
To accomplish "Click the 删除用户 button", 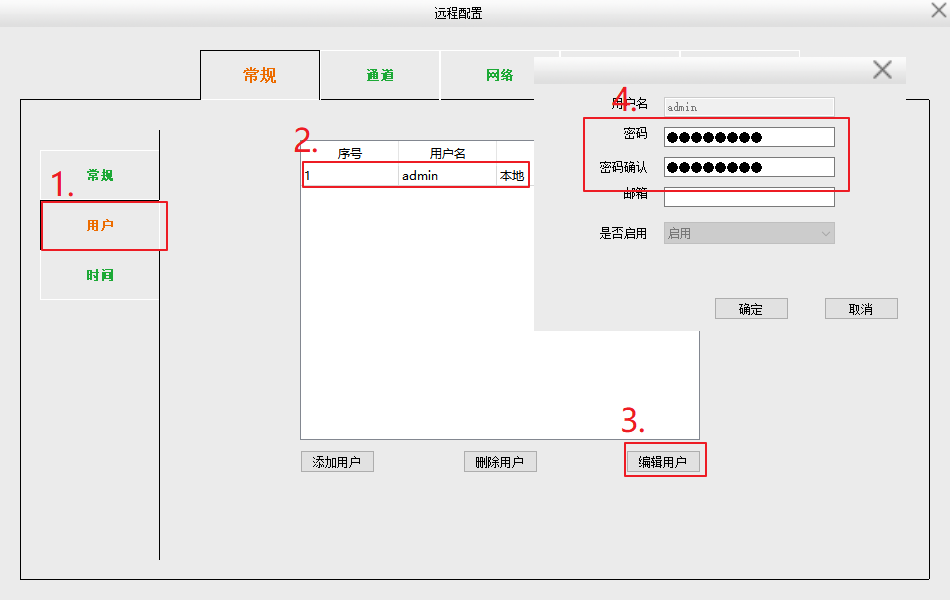I will click(500, 462).
